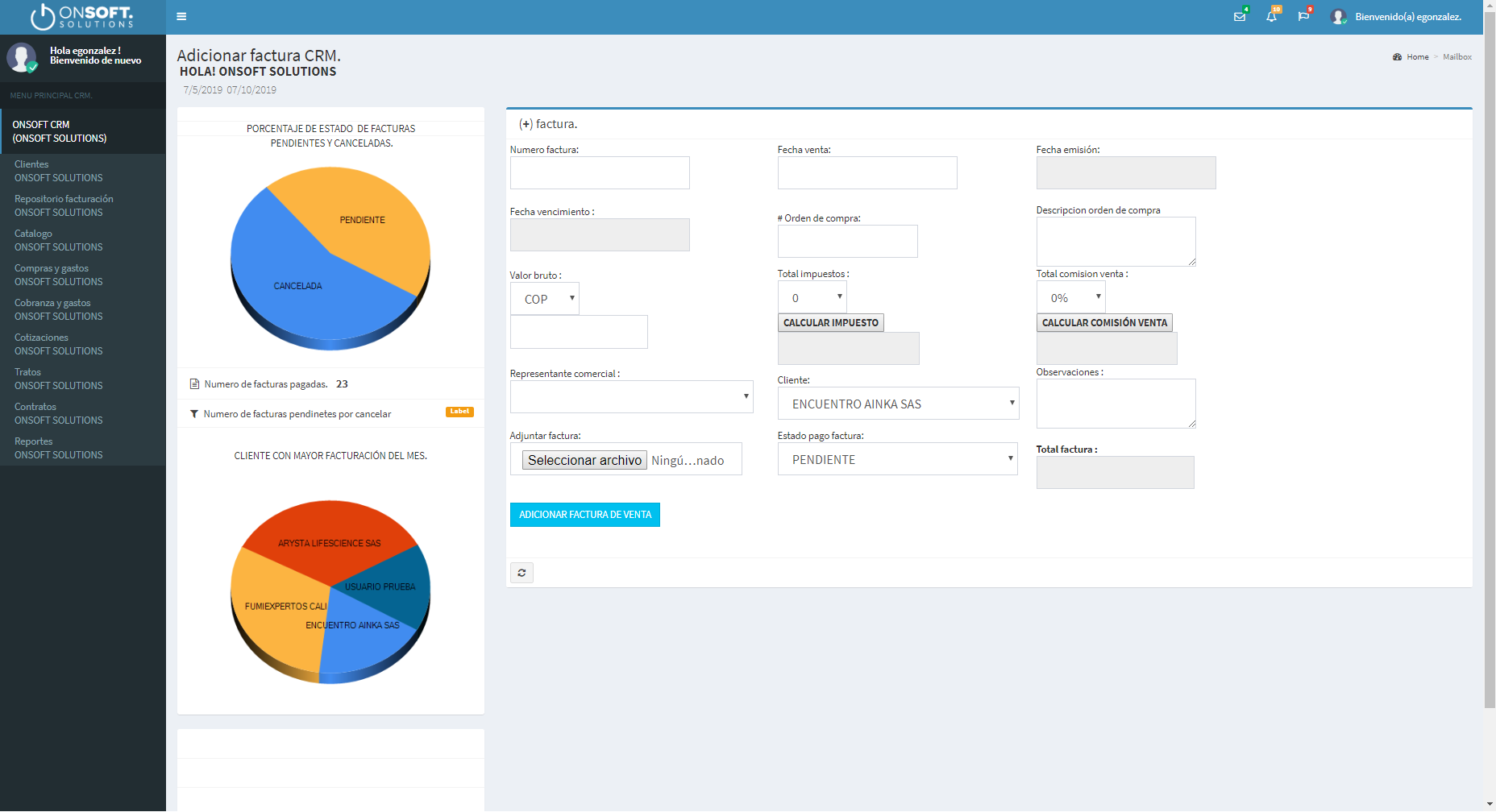Viewport: 1496px width, 812px height.
Task: Open the Estado pago factura dropdown
Action: coord(897,459)
